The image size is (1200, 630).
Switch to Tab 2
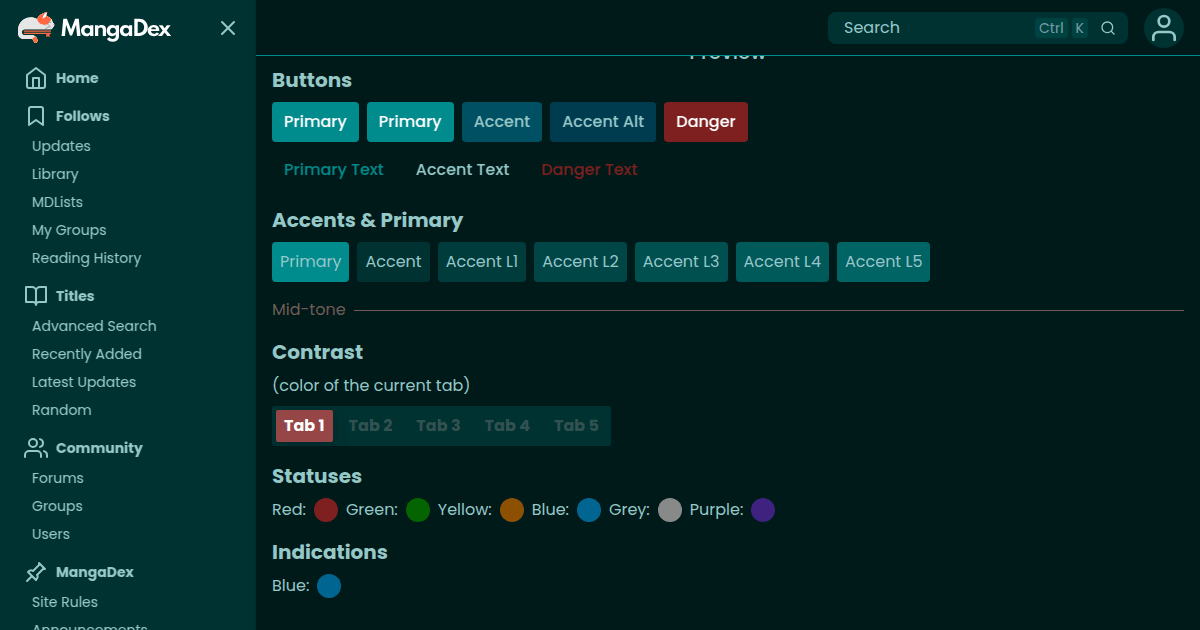pos(370,426)
